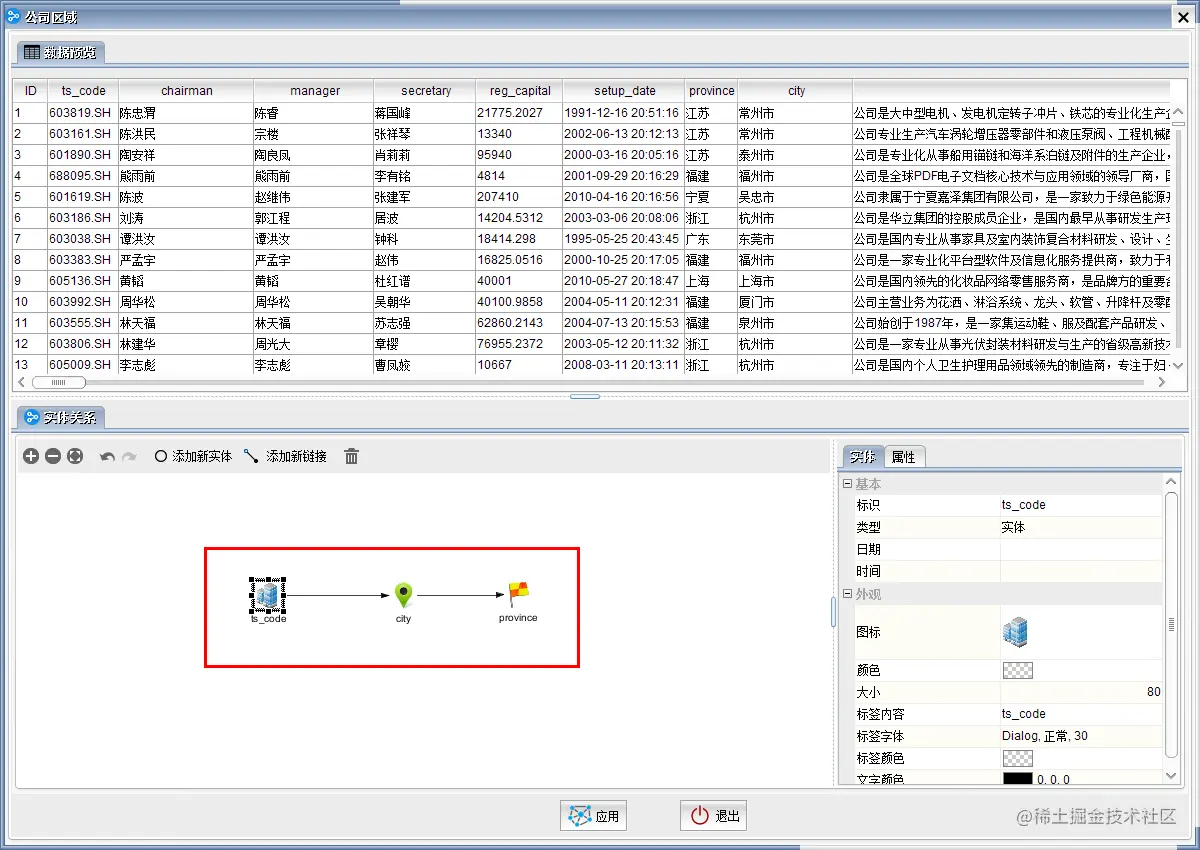Sort by the ID column header
This screenshot has height=850, width=1200.
(x=30, y=91)
